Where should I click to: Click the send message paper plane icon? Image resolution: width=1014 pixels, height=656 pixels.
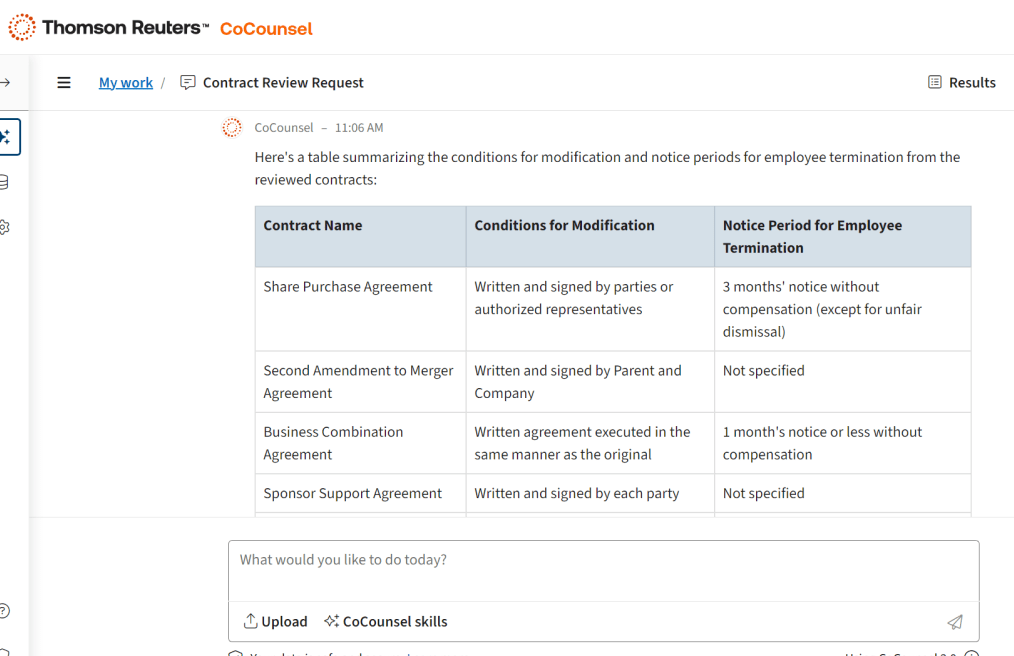[x=955, y=622]
